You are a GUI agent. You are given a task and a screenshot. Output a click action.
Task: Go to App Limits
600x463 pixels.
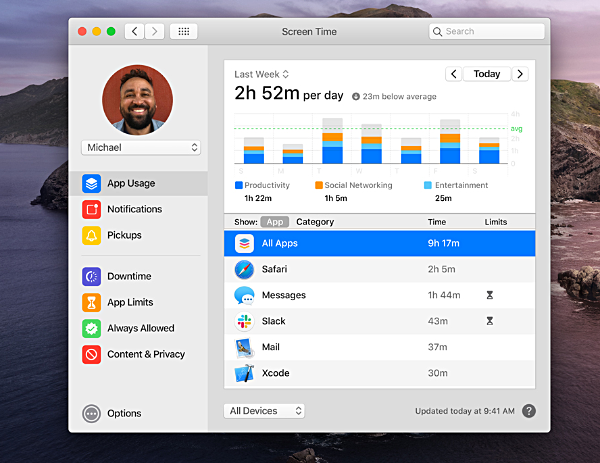click(x=130, y=302)
